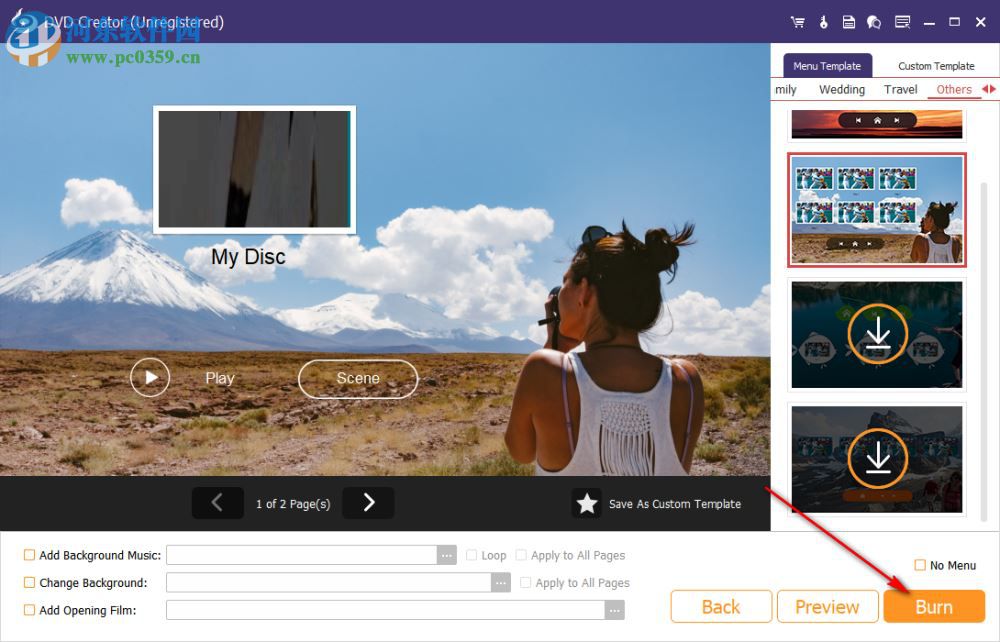This screenshot has height=642, width=1000.
Task: Click the register key icon
Action: point(823,22)
